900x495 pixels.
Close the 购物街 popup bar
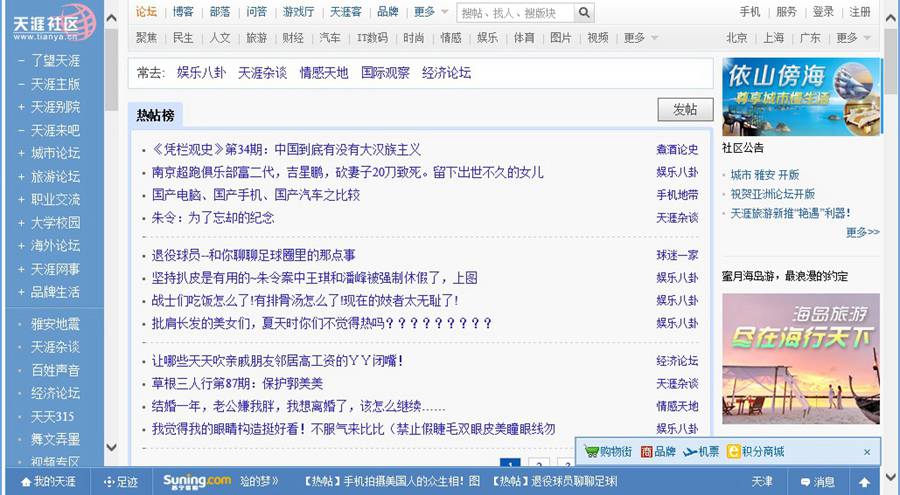[x=867, y=452]
